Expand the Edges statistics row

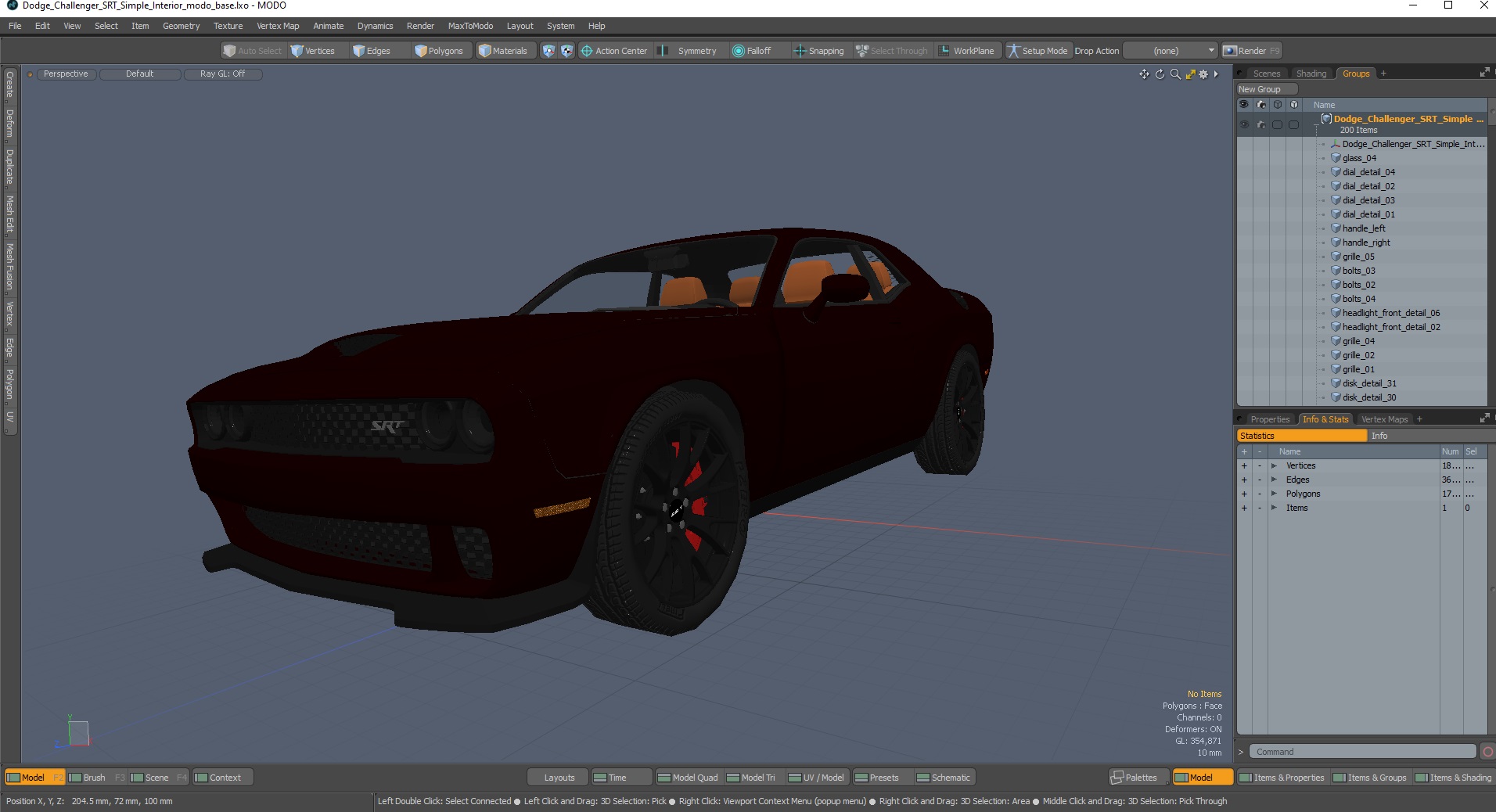[1274, 480]
